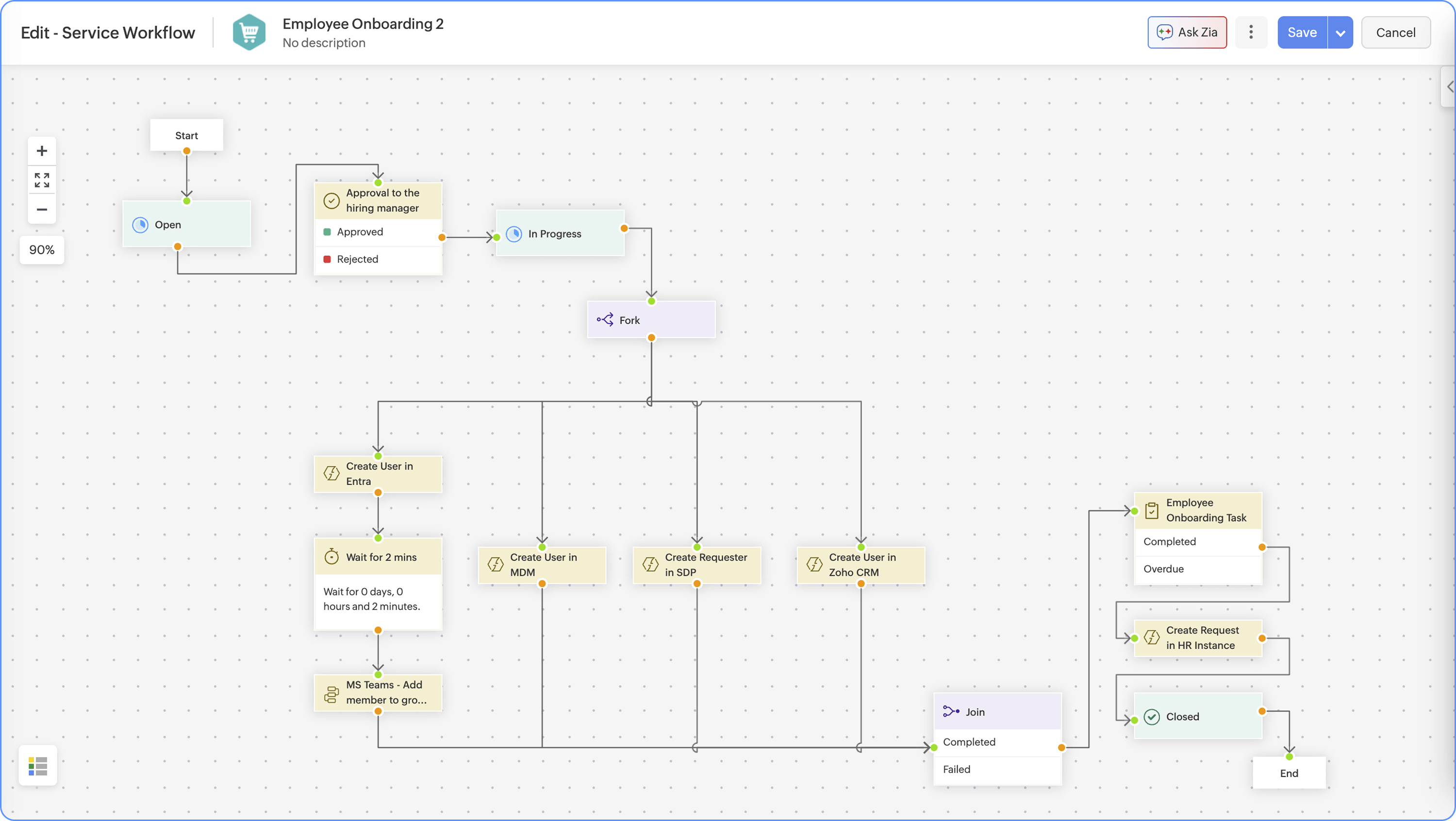Click the Wait for 2 mins timer icon
This screenshot has height=821, width=1456.
332,557
